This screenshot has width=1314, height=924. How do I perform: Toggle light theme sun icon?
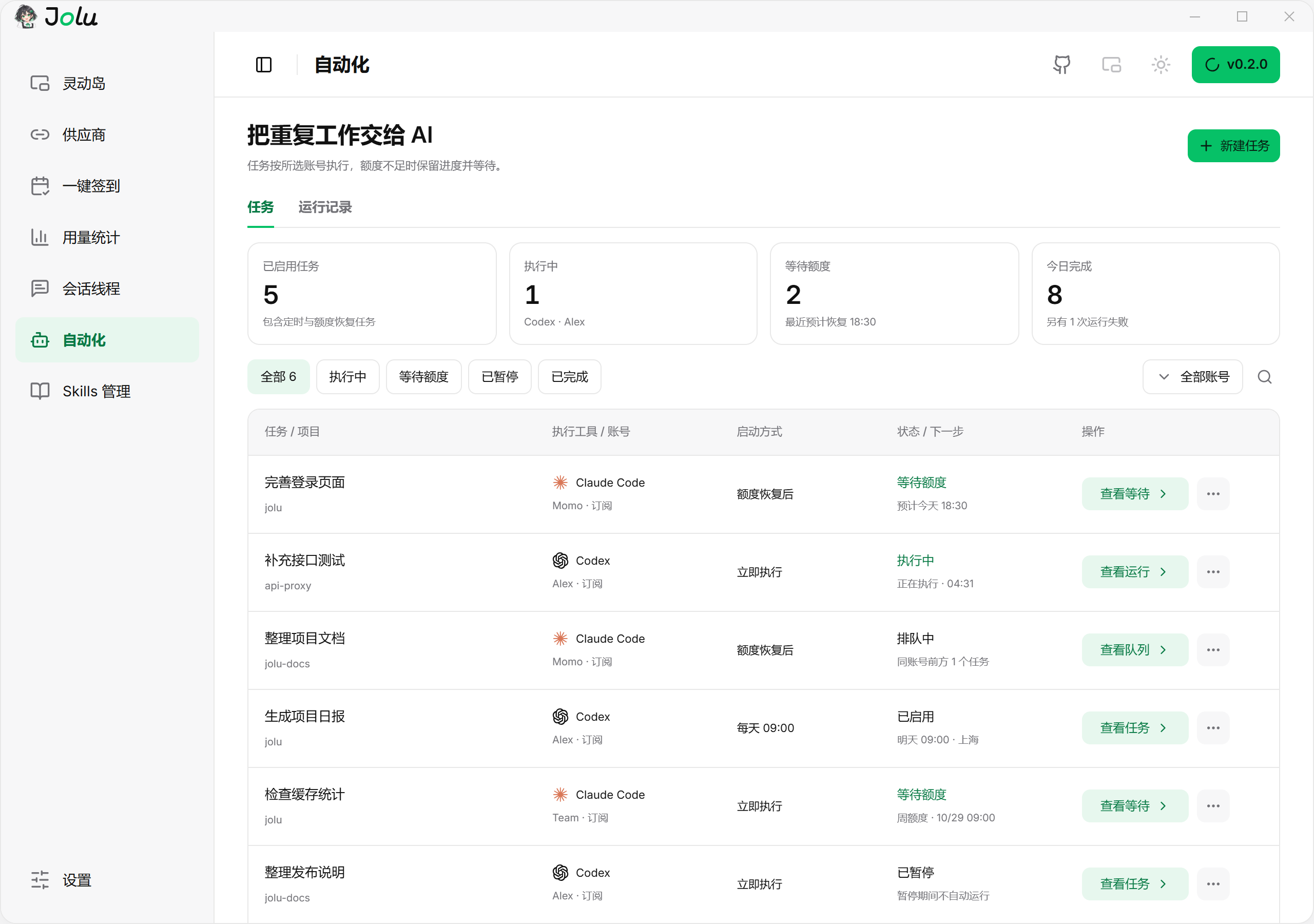click(1161, 65)
